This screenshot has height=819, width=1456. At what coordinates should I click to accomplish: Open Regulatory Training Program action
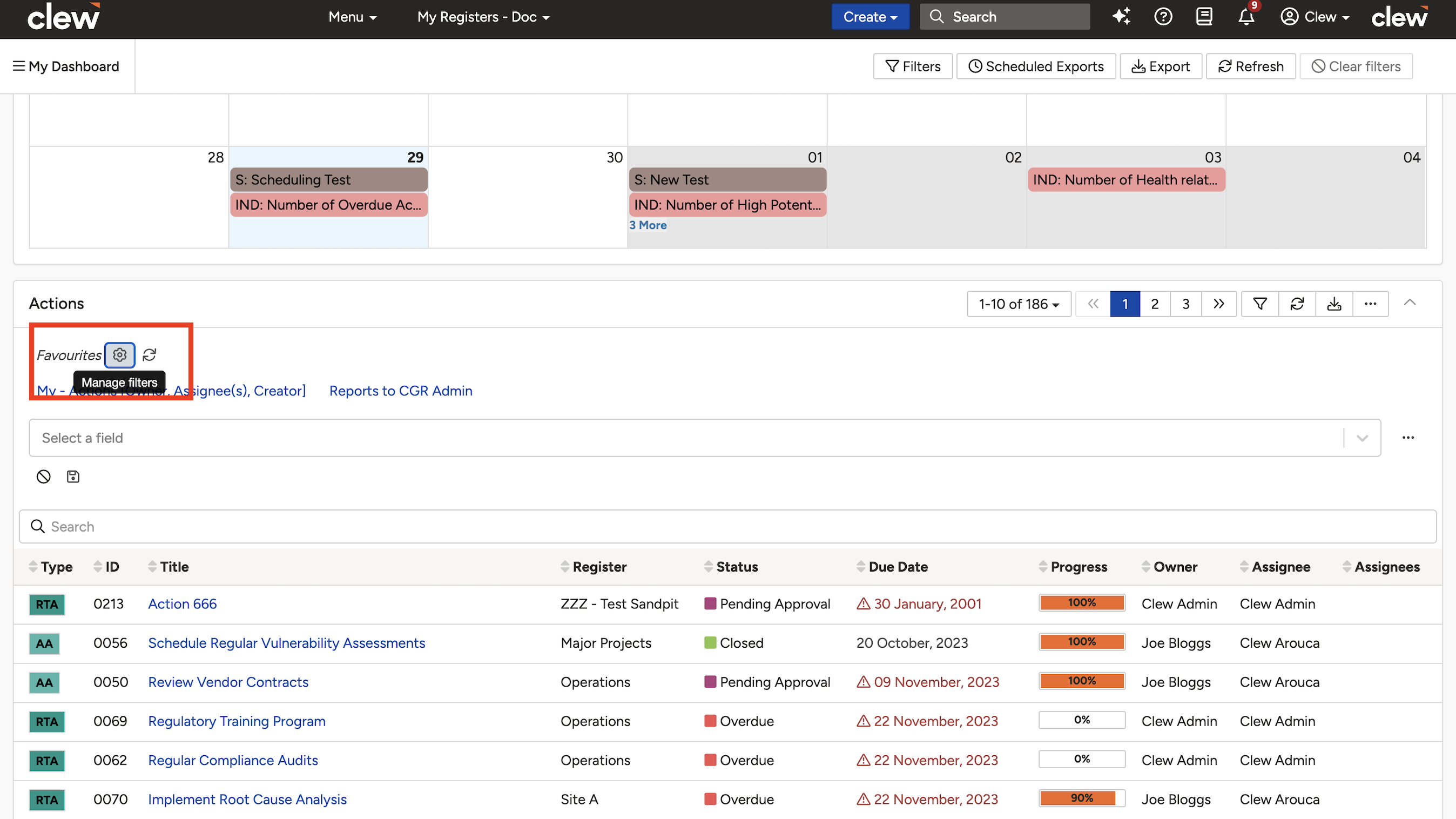[x=237, y=721]
